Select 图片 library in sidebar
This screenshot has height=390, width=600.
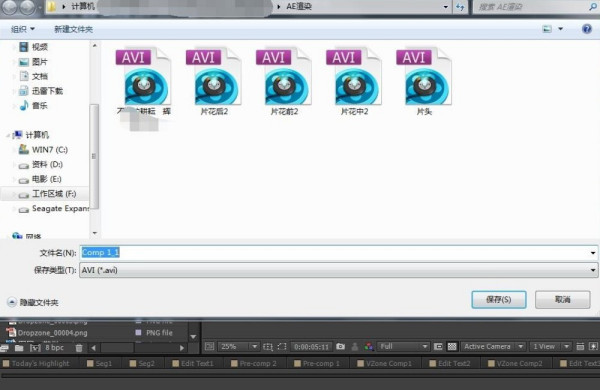[34, 62]
